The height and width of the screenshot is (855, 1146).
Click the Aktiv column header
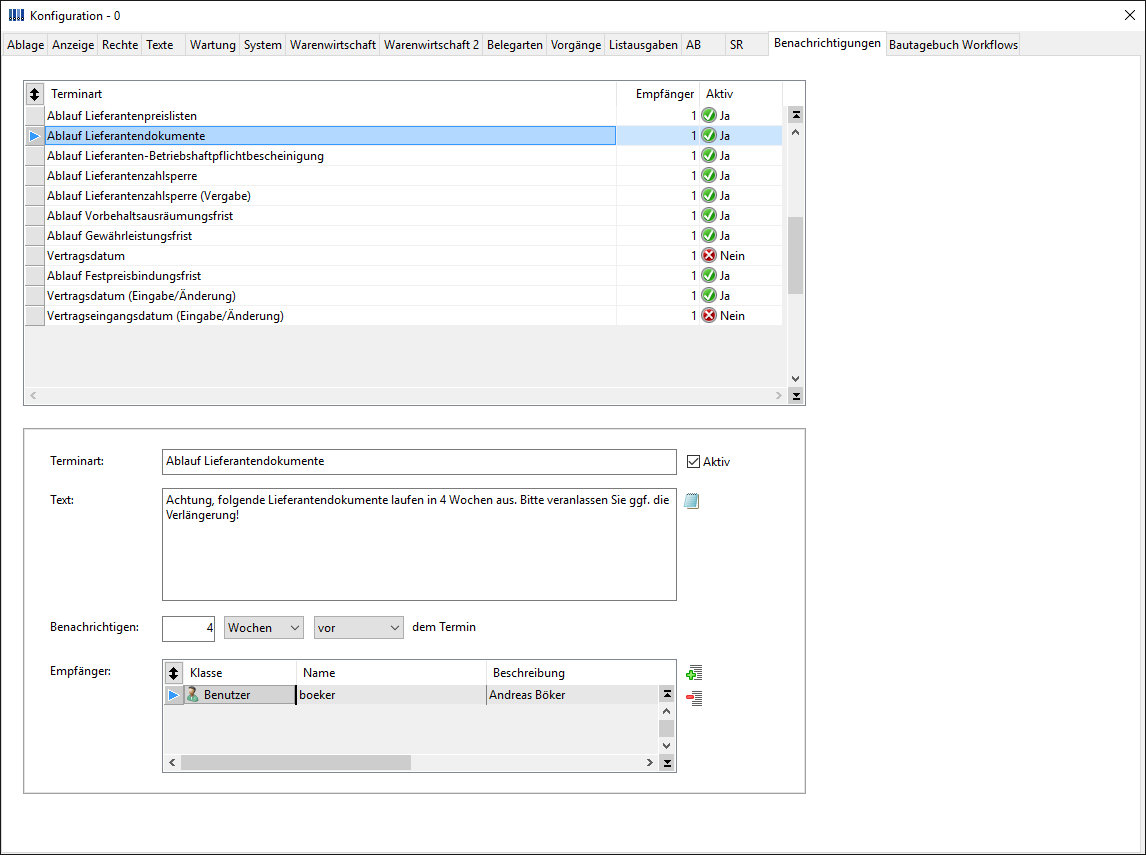click(741, 94)
